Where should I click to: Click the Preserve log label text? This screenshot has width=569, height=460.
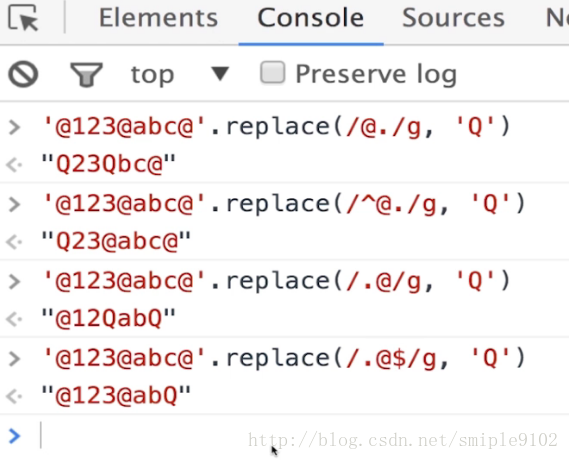pos(376,74)
